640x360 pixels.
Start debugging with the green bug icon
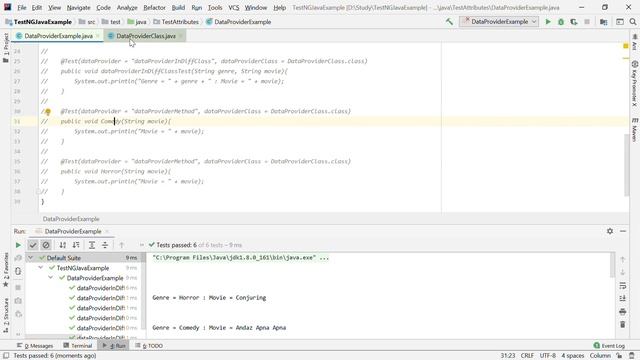click(x=561, y=22)
